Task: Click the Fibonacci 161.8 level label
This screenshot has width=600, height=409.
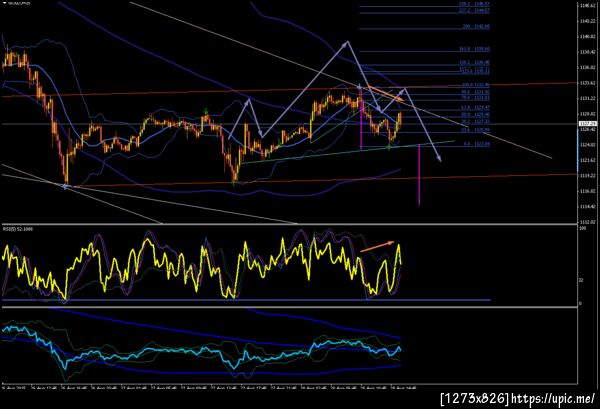Action: (474, 49)
